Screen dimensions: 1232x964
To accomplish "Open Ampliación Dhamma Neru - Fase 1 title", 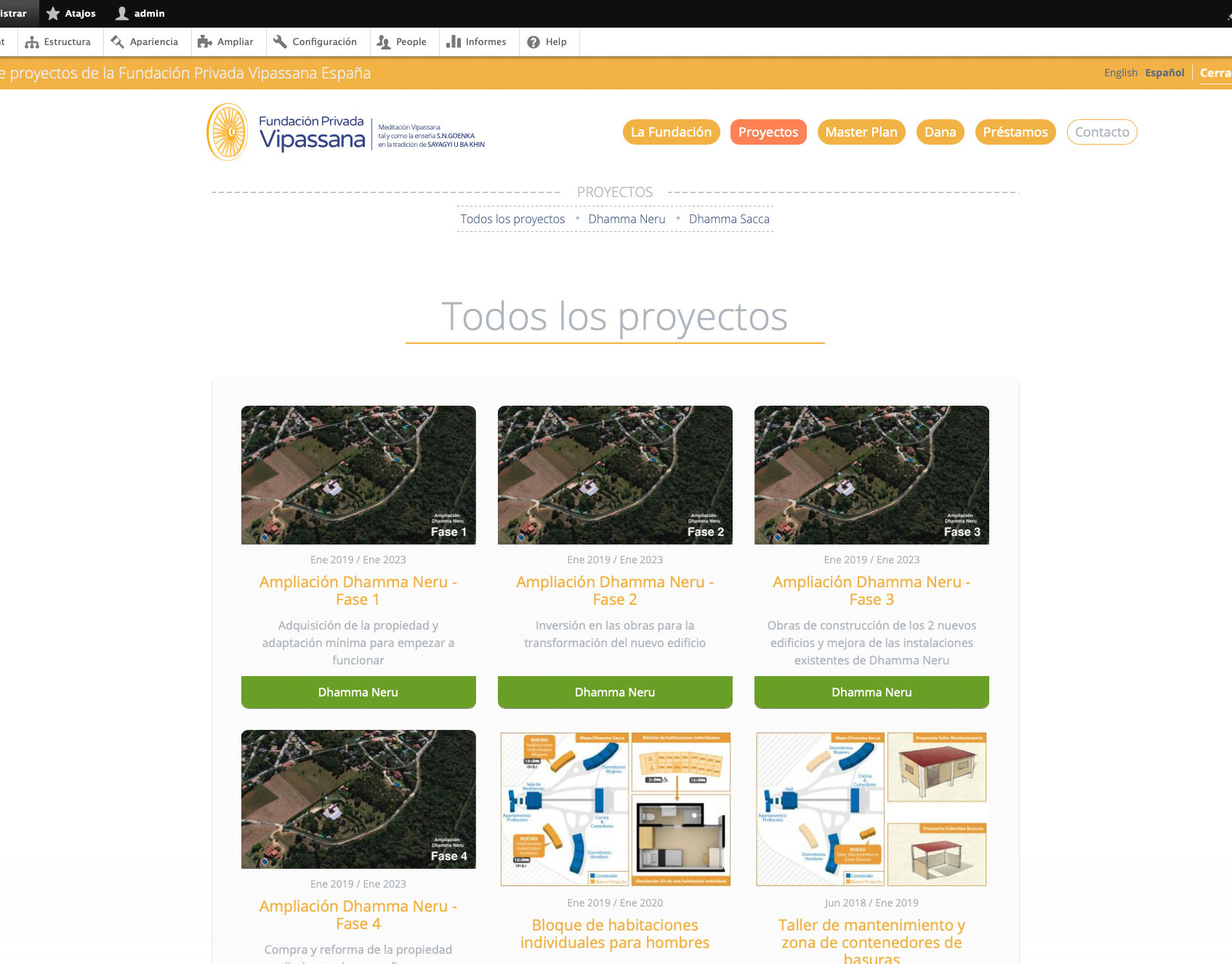I will click(358, 590).
